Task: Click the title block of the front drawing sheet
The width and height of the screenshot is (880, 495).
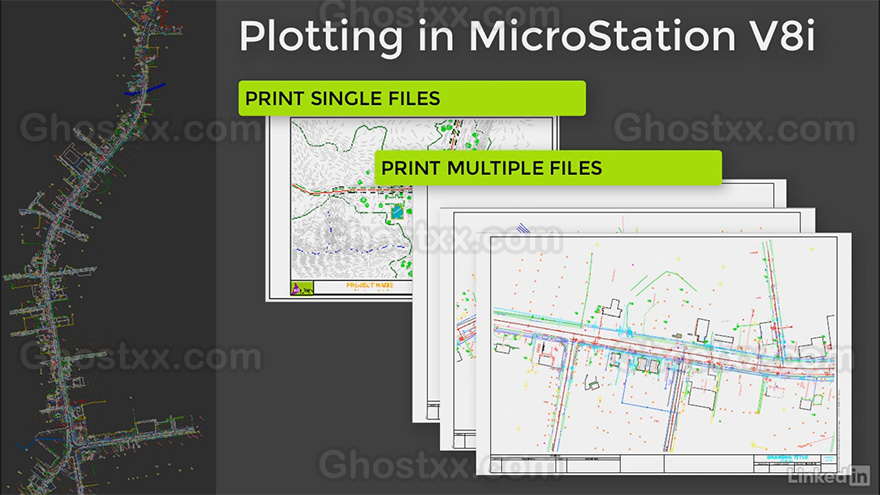Action: pyautogui.click(x=663, y=464)
